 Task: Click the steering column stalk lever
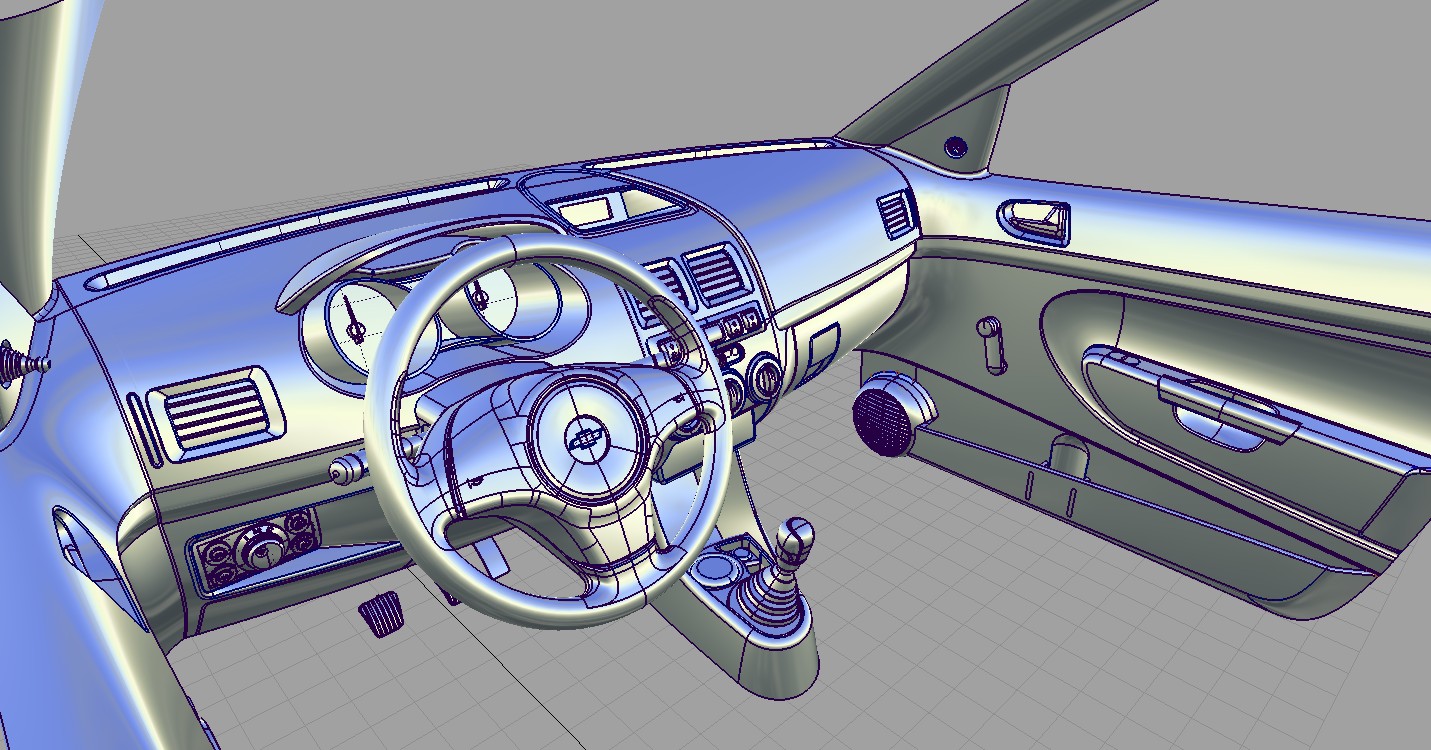[348, 470]
